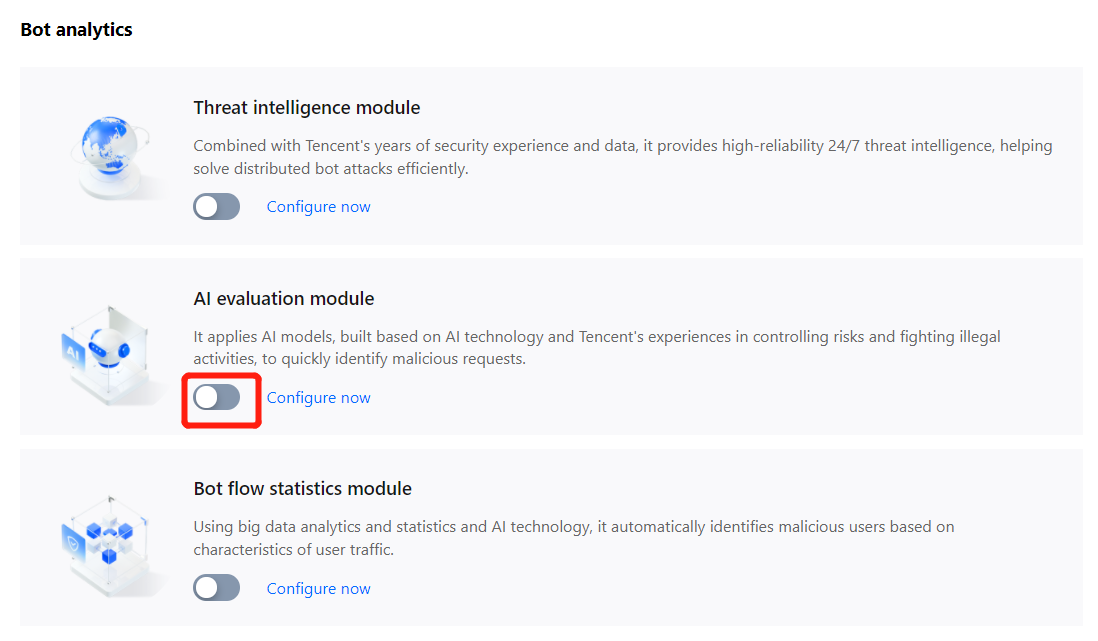Viewport: 1098px width, 641px height.
Task: Enable the Threat intelligence module switch
Action: tap(217, 207)
